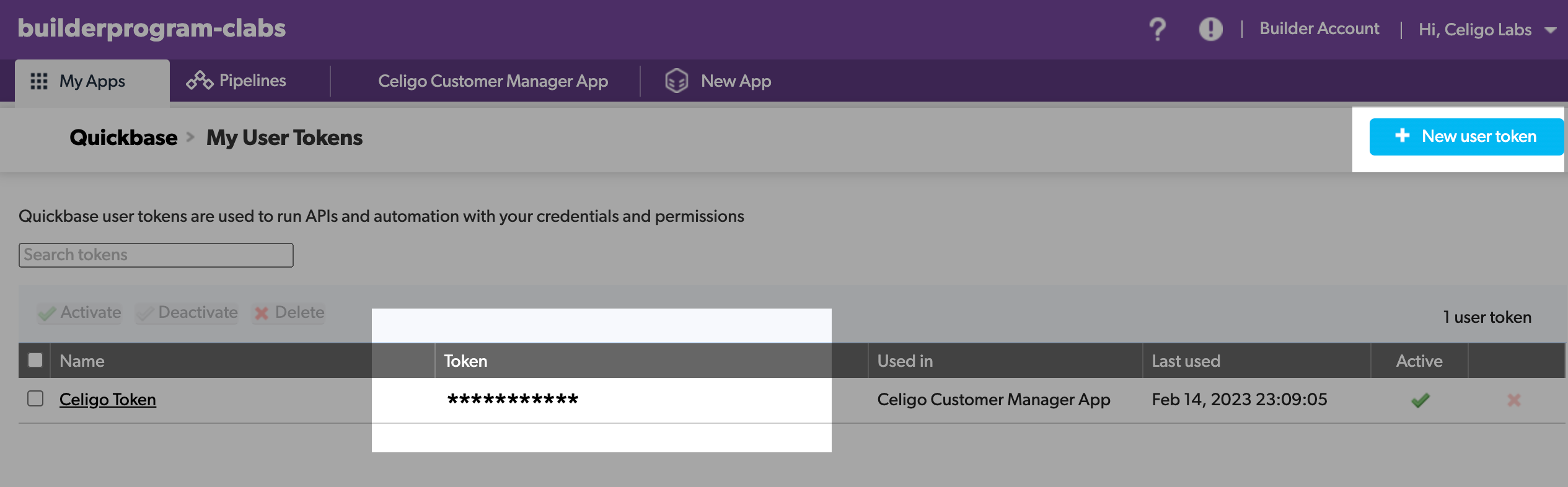
Task: Tick the Celigo Token row checkbox
Action: (x=35, y=398)
